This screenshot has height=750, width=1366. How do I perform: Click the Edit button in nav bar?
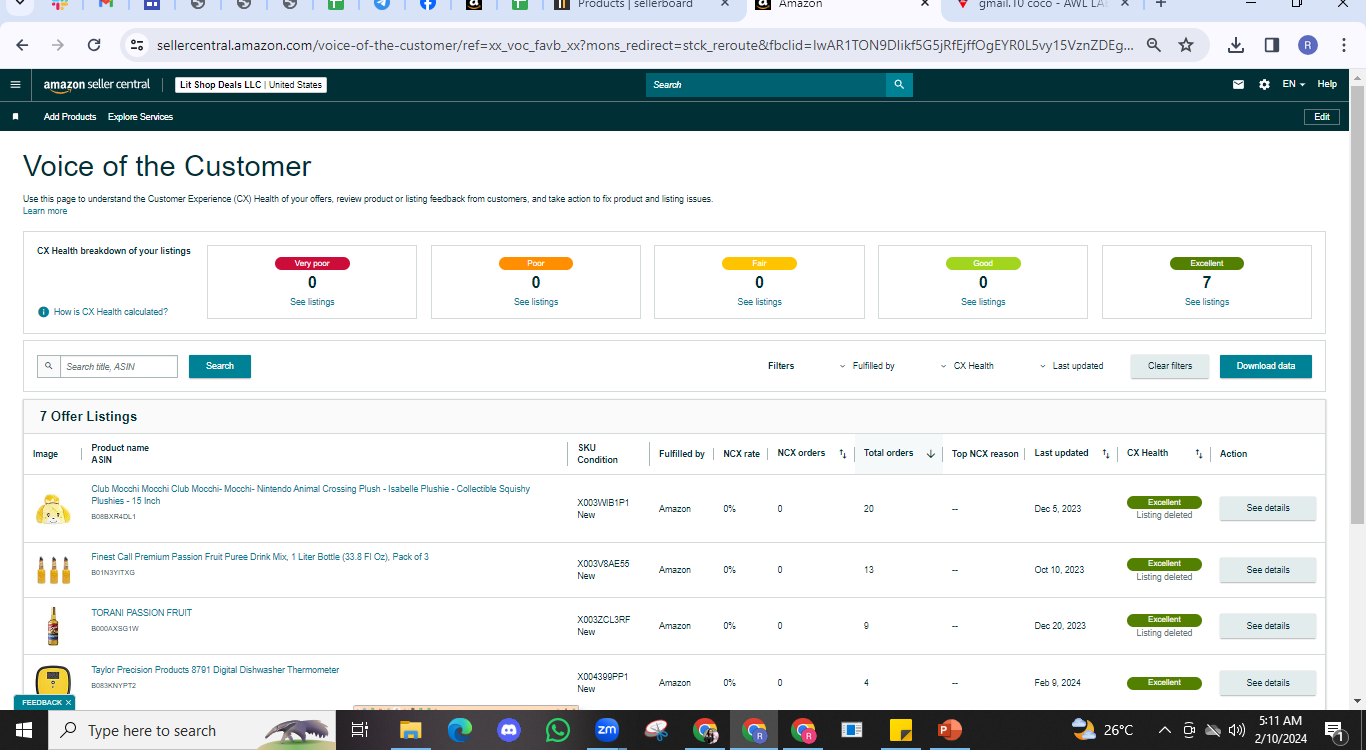click(1322, 117)
